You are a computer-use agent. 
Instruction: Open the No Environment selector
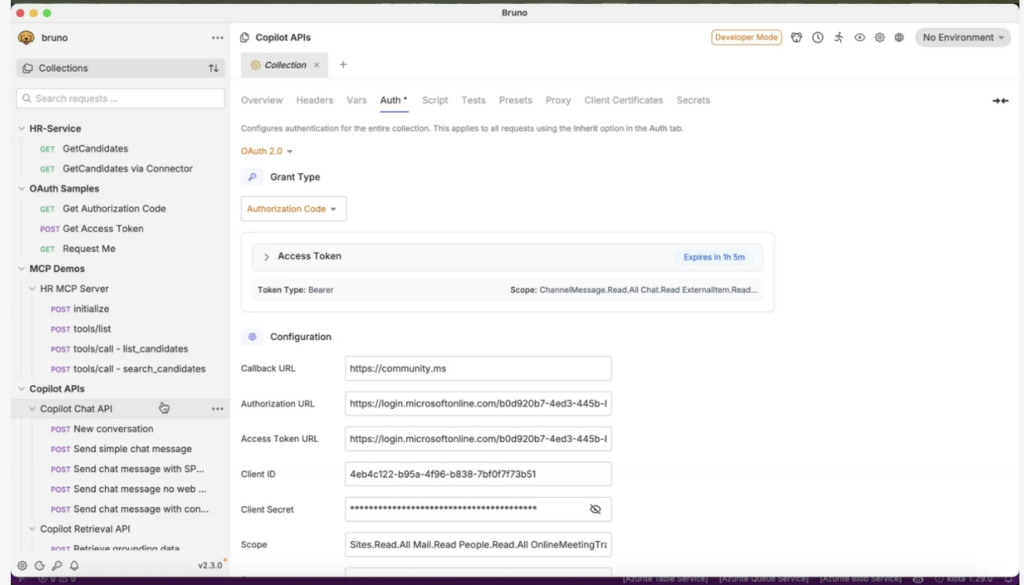click(964, 38)
